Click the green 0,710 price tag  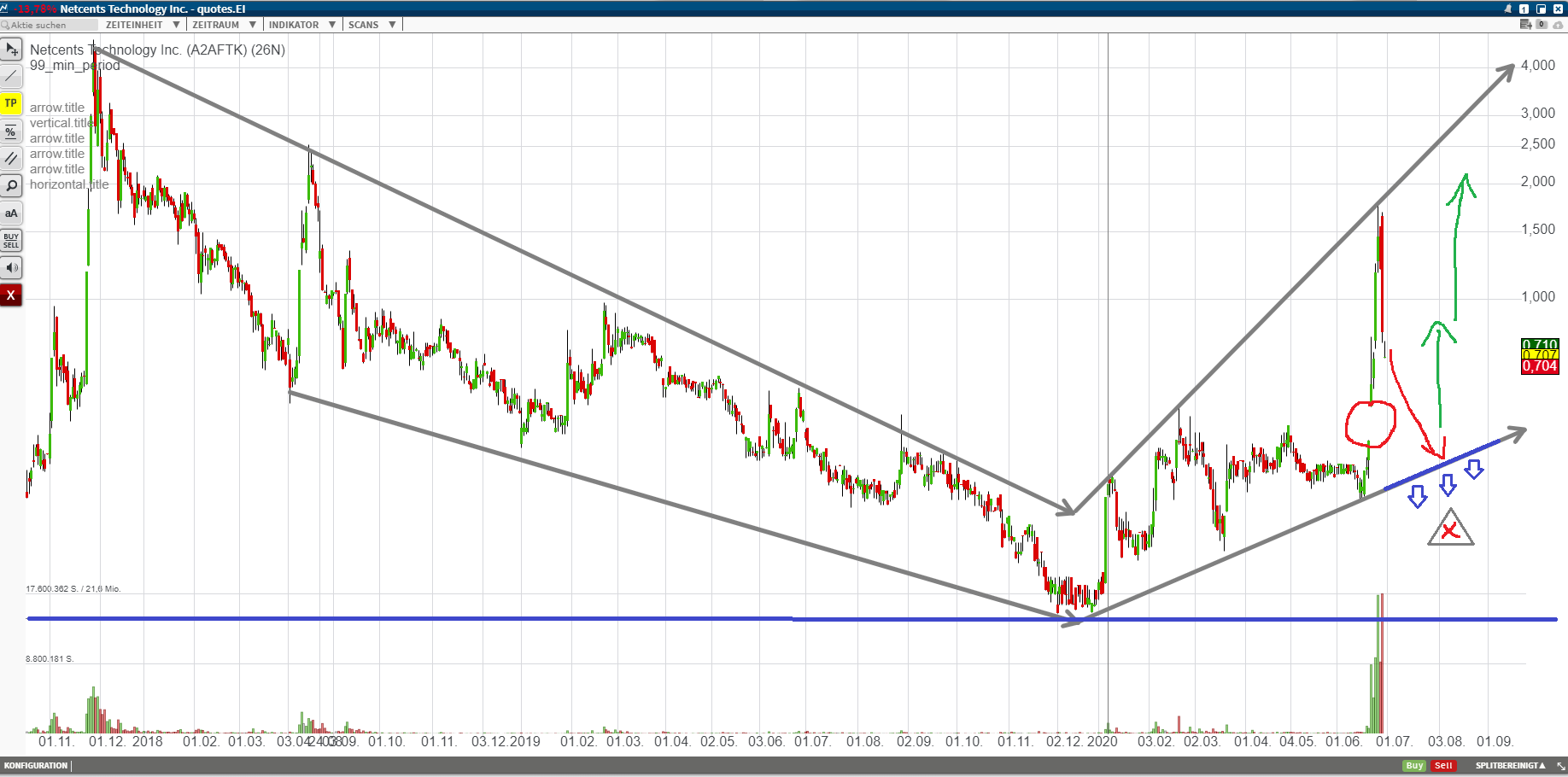(x=1540, y=344)
